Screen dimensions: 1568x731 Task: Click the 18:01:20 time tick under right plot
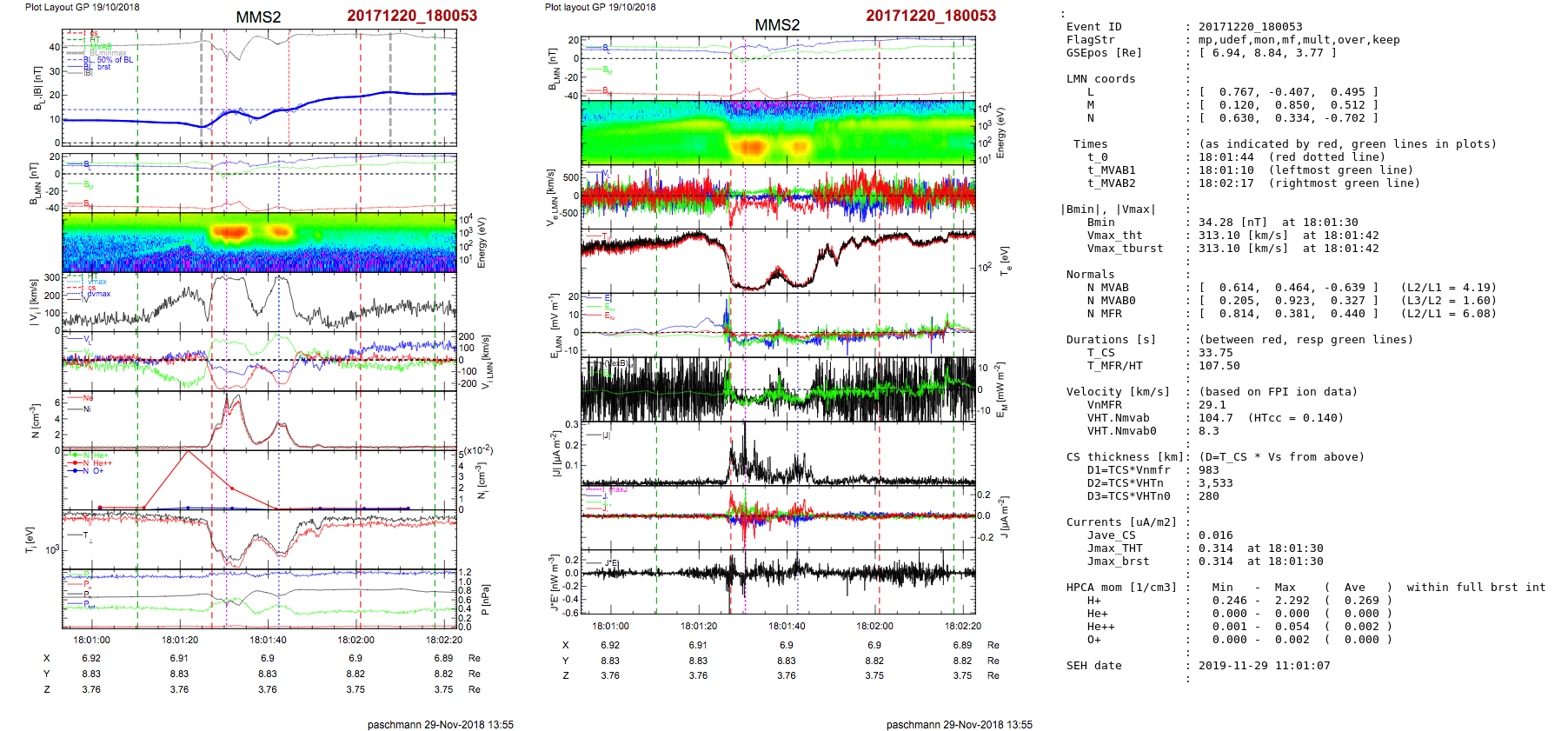pos(698,626)
